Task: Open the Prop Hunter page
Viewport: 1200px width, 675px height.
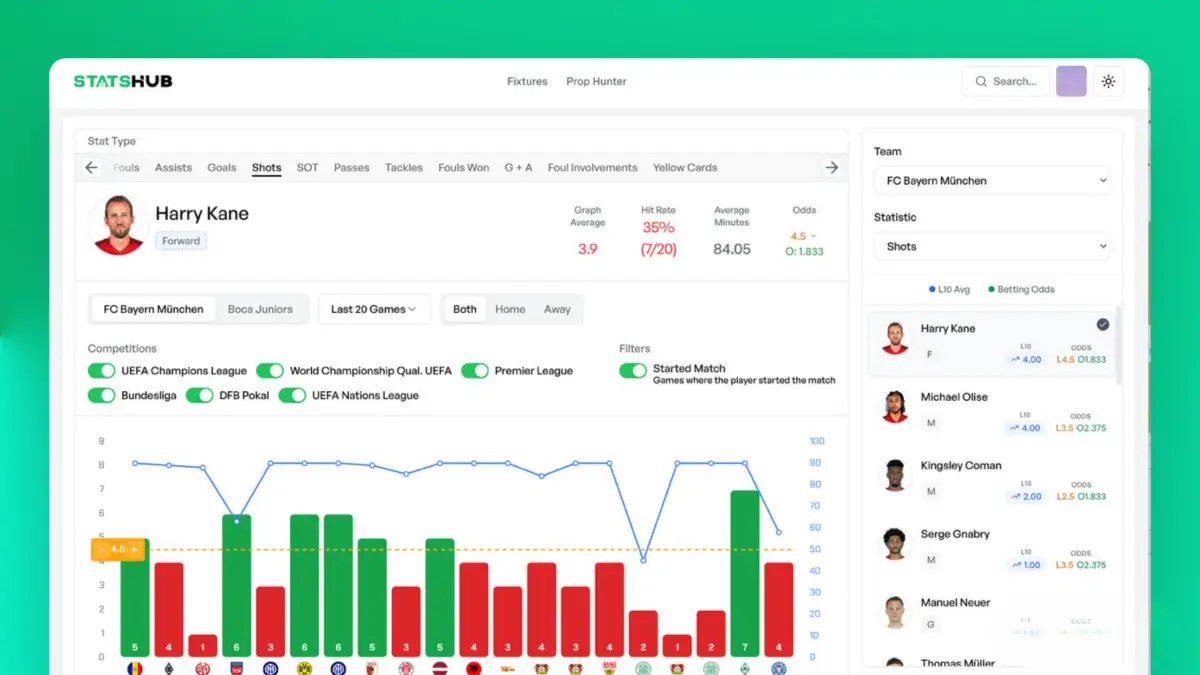Action: (x=596, y=82)
